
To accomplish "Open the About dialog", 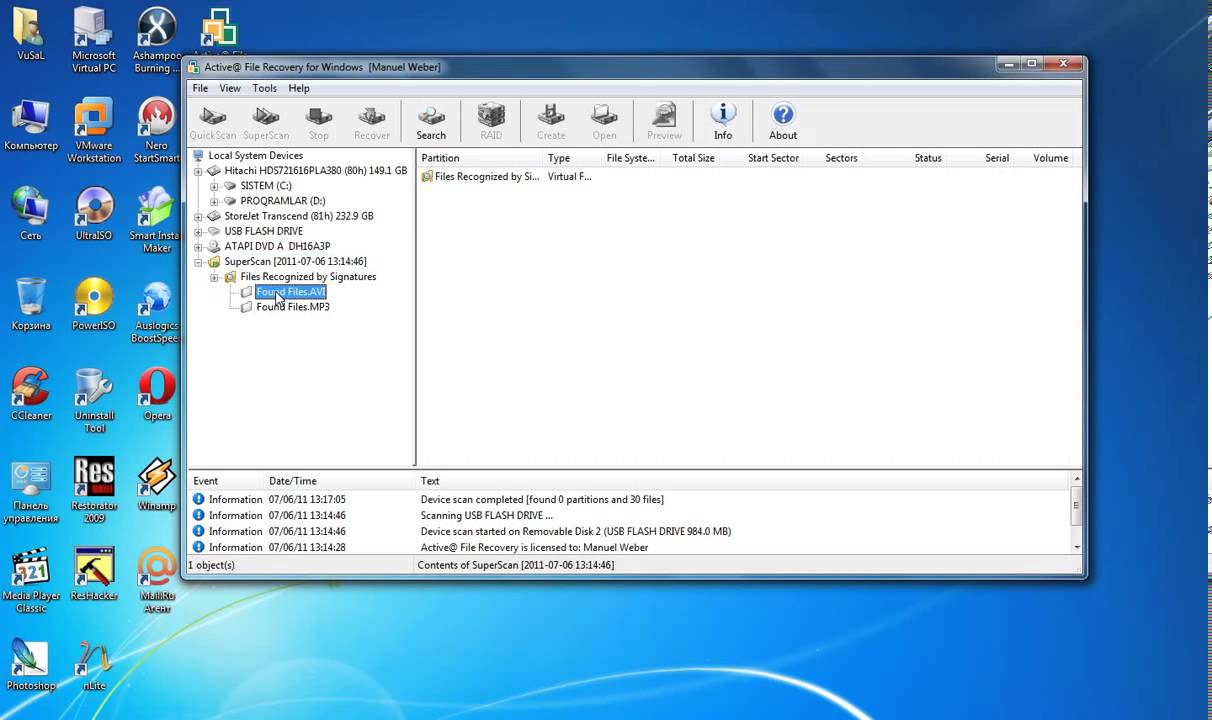I will [783, 122].
